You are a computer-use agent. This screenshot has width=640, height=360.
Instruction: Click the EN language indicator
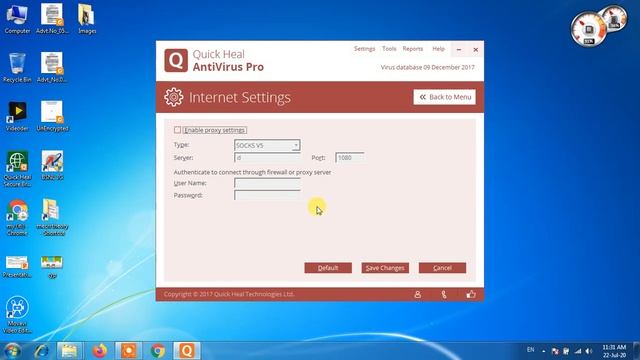click(530, 350)
